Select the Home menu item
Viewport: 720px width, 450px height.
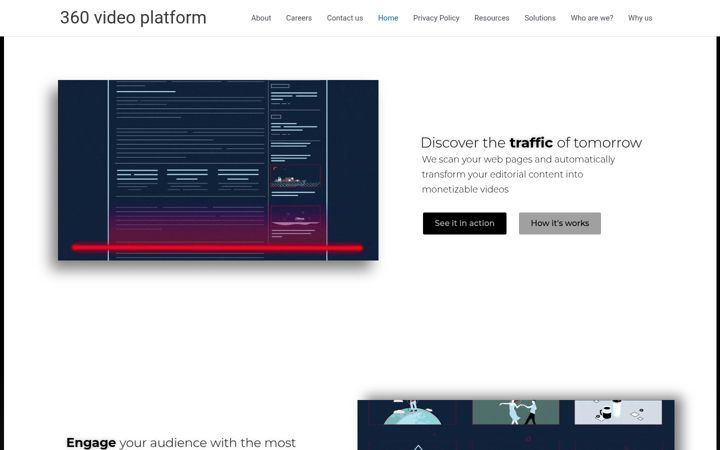(388, 18)
